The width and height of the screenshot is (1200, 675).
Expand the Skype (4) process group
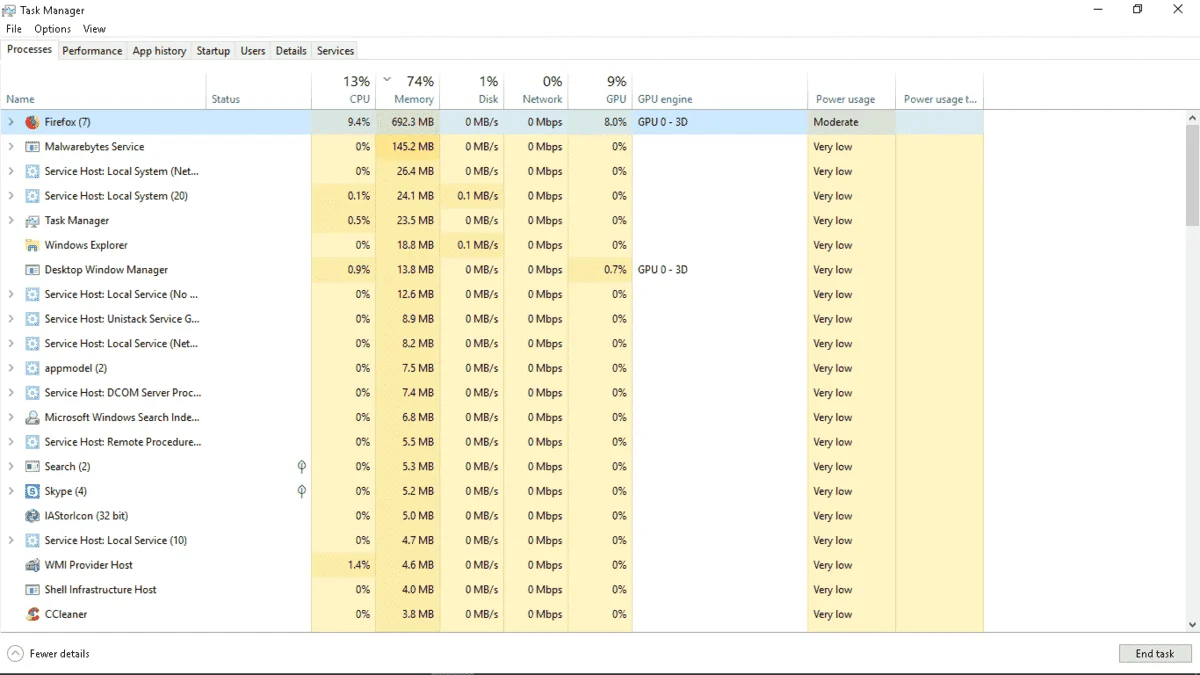[x=11, y=491]
